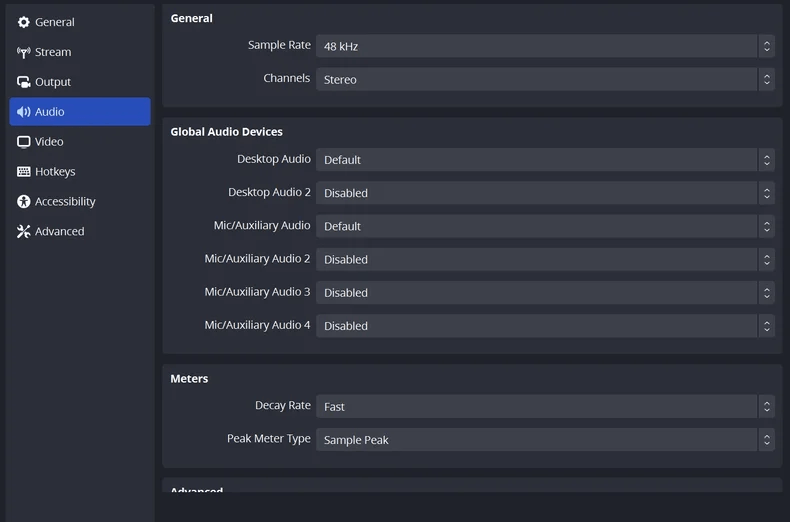790x522 pixels.
Task: Click the Video monitor icon
Action: tap(23, 142)
